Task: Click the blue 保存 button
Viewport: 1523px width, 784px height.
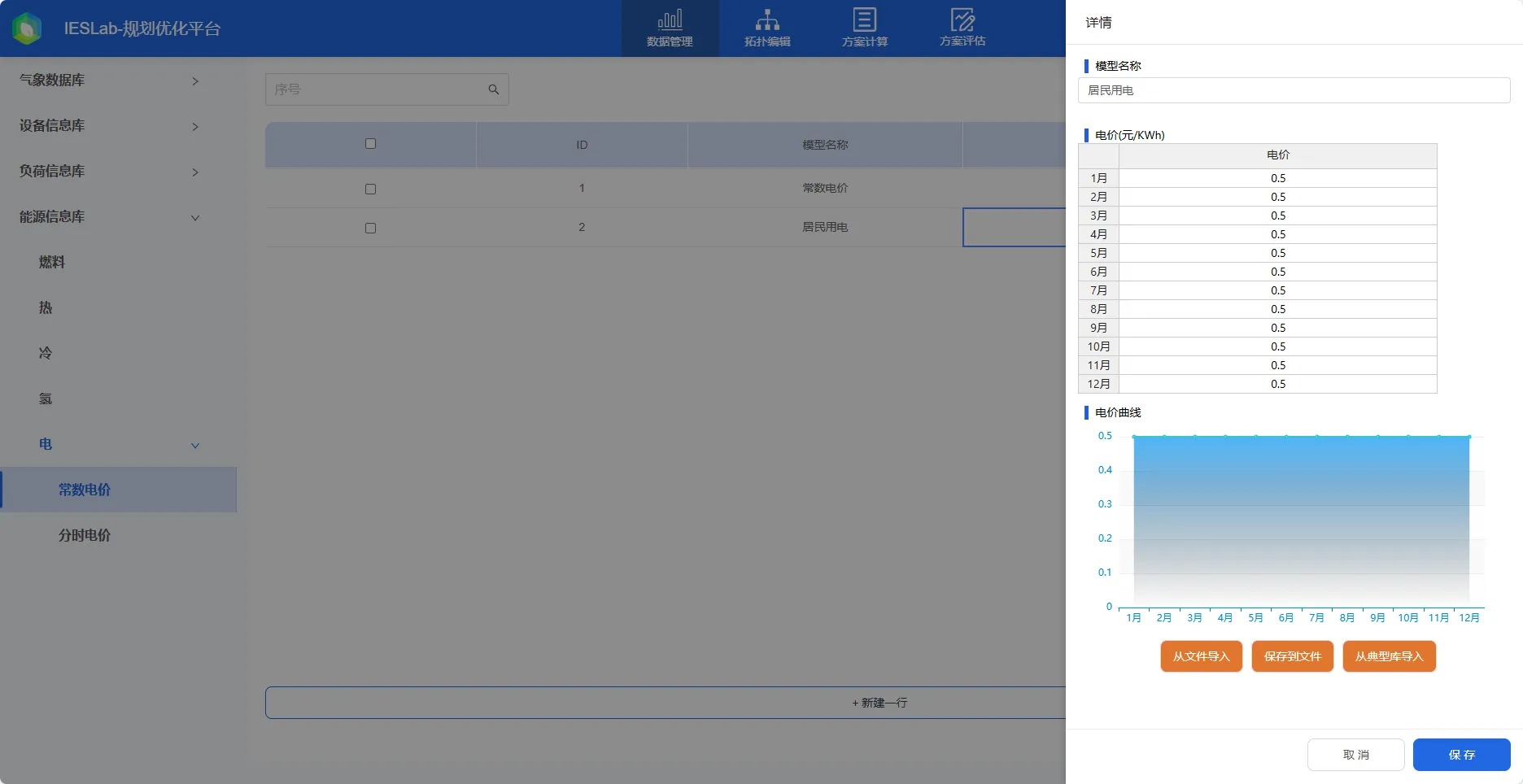Action: 1461,755
